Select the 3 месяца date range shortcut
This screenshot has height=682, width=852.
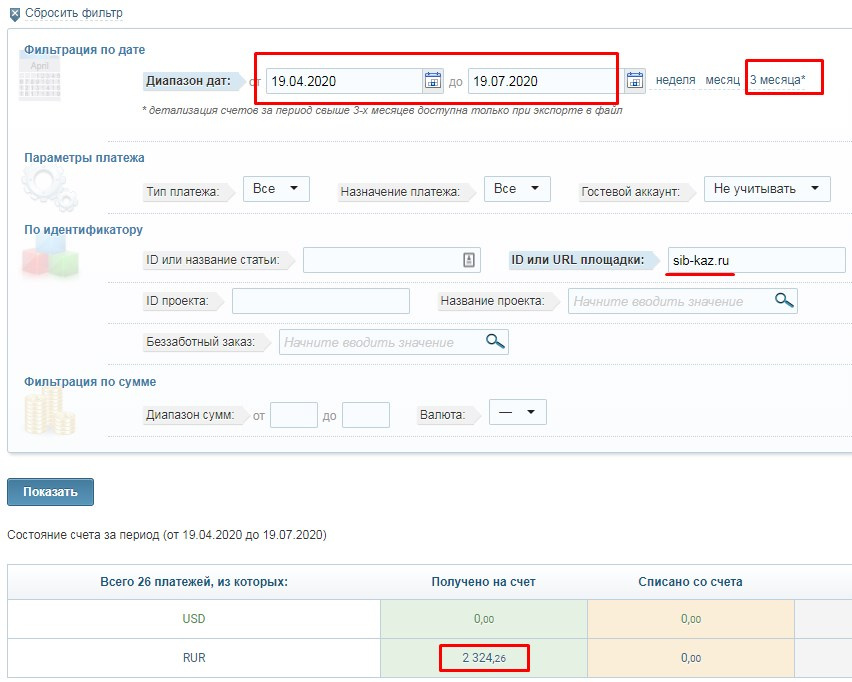click(x=778, y=80)
